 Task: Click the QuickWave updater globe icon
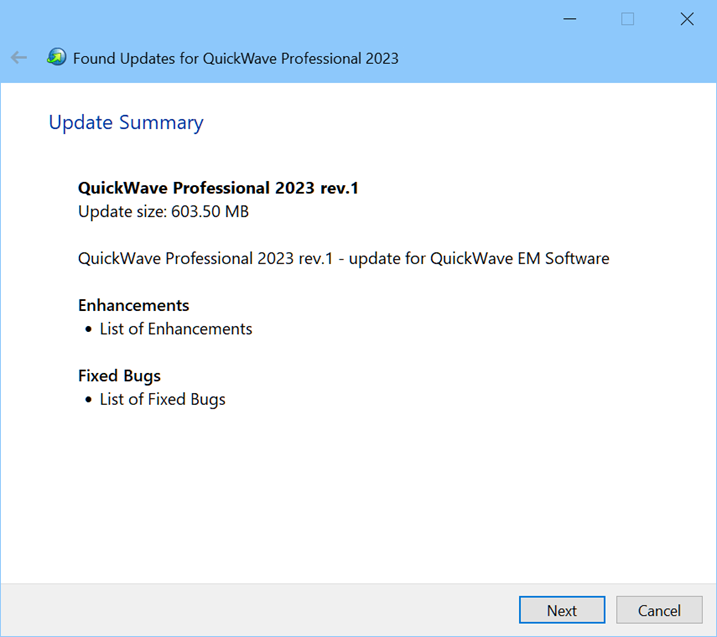[x=56, y=57]
